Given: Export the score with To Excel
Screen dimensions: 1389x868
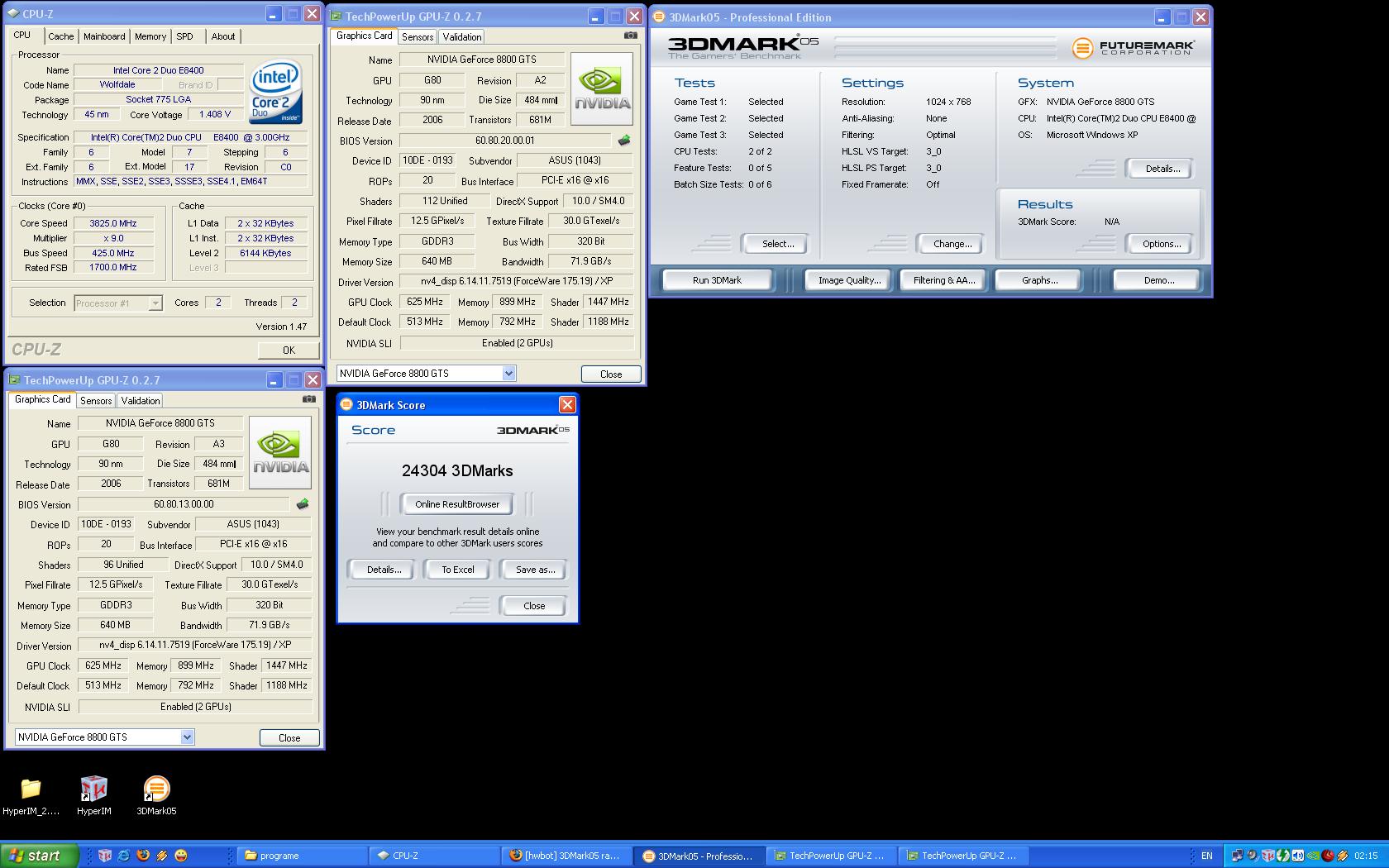Looking at the screenshot, I should coord(457,570).
